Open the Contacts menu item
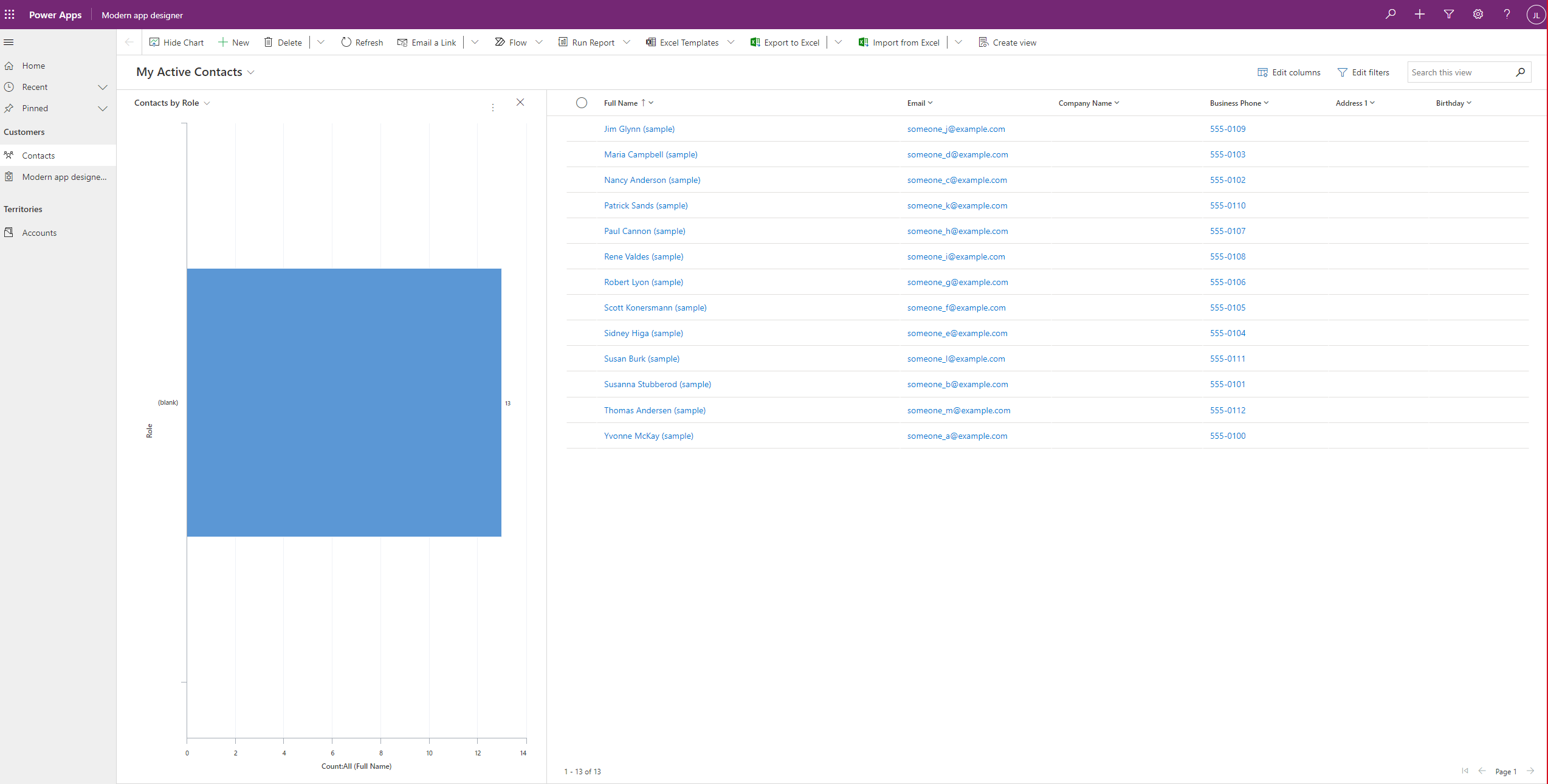 pyautogui.click(x=38, y=155)
